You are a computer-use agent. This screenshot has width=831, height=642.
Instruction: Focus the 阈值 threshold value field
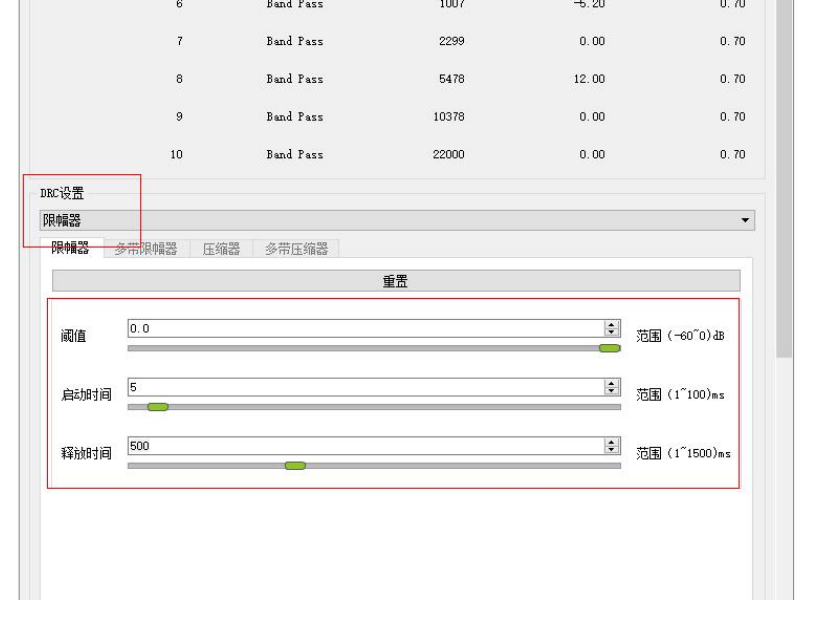(366, 328)
